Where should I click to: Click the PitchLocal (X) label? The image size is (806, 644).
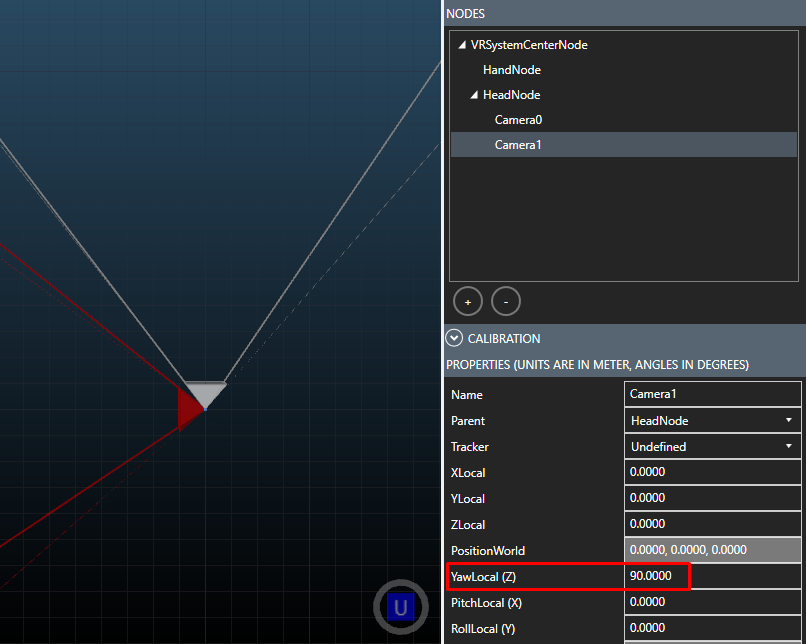486,602
